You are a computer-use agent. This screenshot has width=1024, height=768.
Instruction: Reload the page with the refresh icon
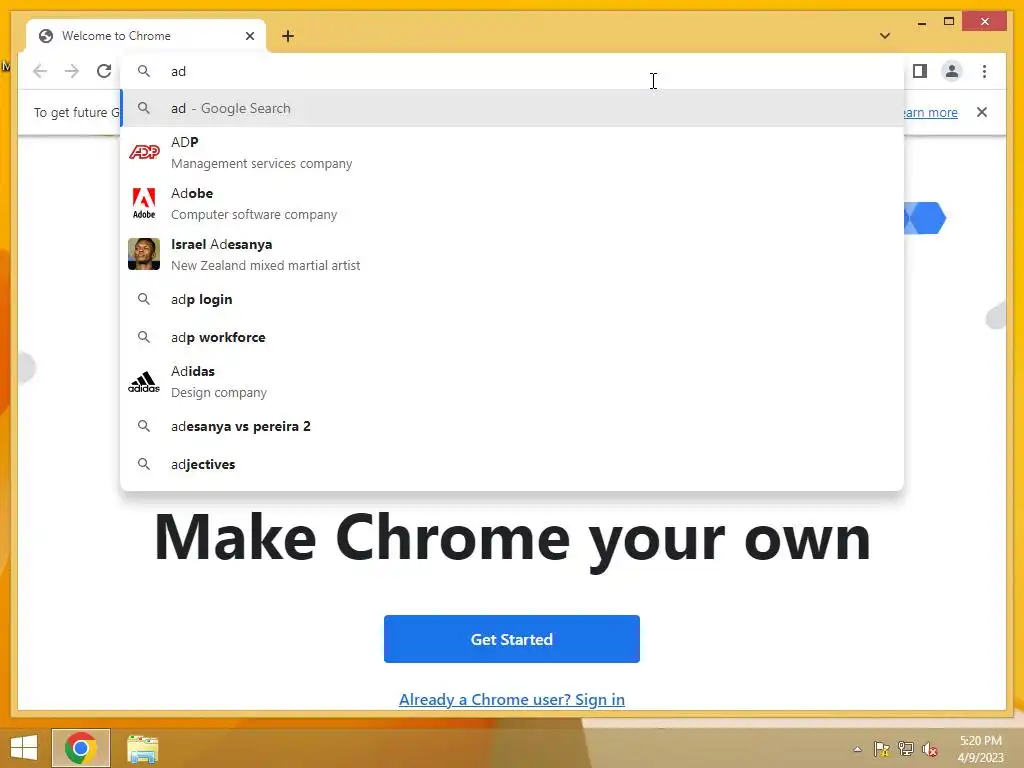[x=104, y=71]
